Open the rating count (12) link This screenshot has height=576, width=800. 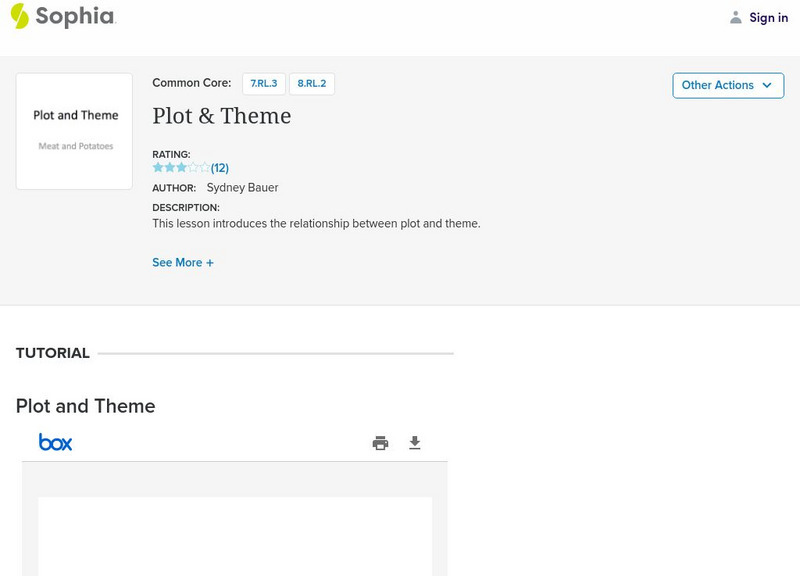220,168
